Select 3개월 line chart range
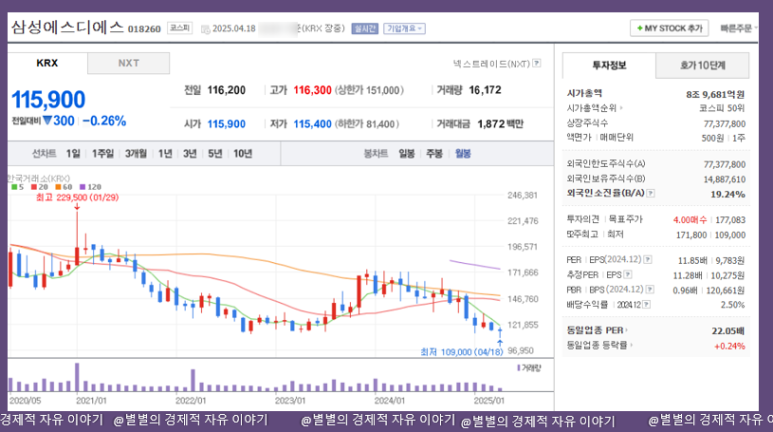Screen dimensions: 773x432 click(x=136, y=154)
